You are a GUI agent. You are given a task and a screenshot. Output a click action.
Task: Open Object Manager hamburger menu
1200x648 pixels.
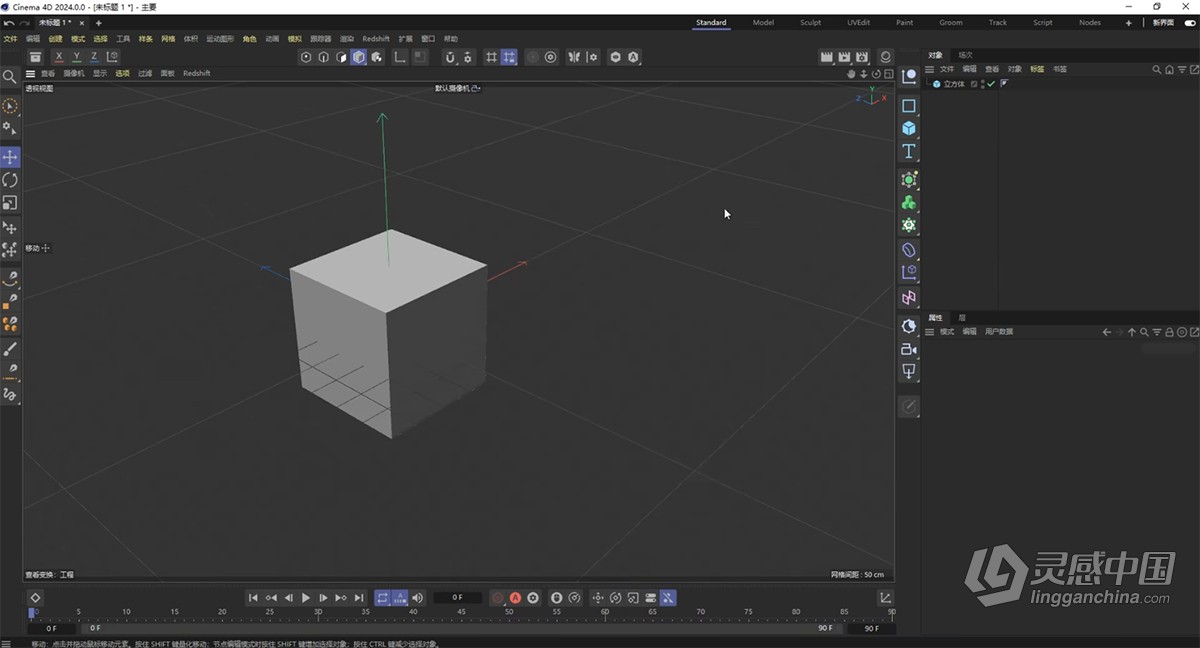pyautogui.click(x=929, y=69)
